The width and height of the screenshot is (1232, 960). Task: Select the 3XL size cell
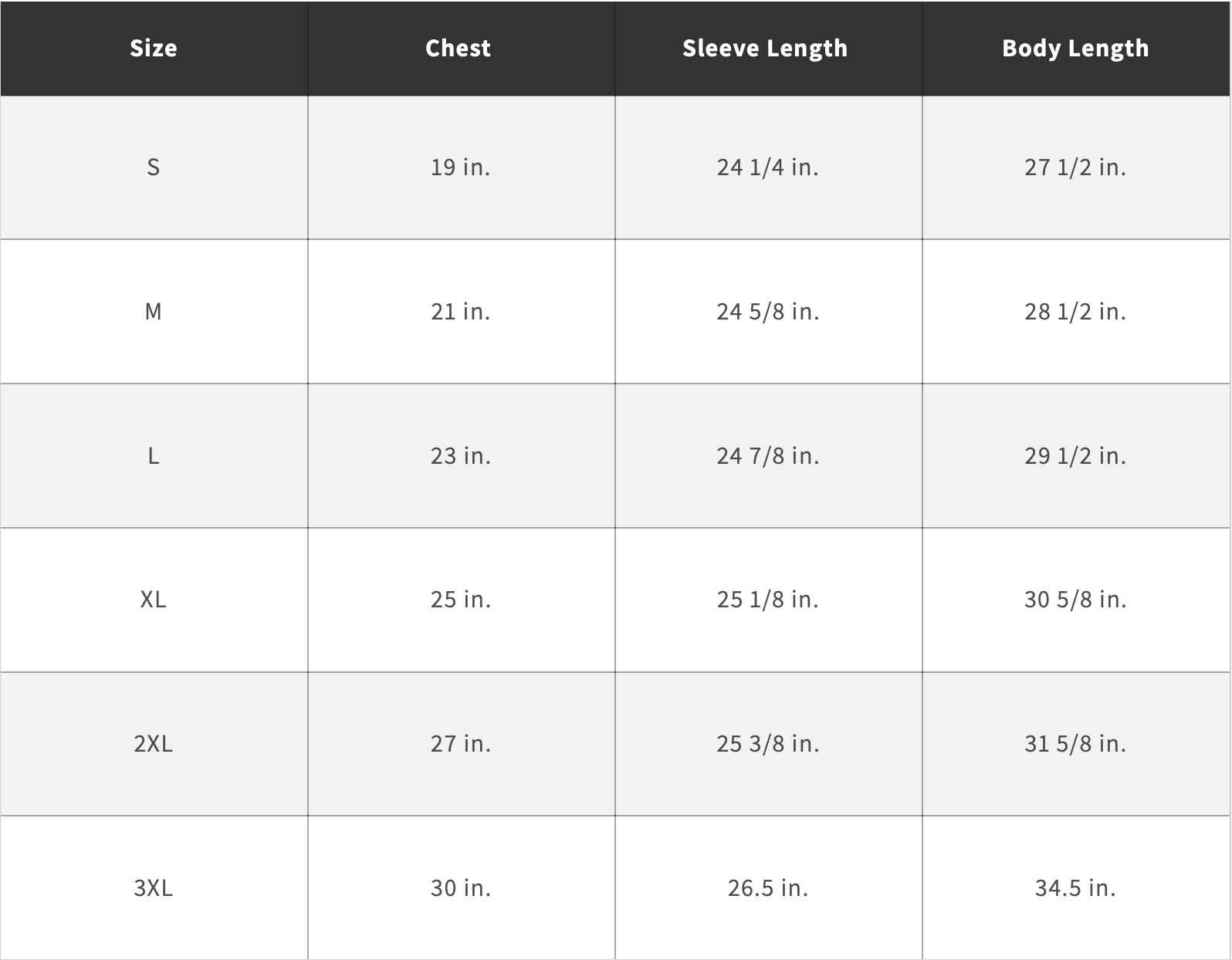point(154,887)
